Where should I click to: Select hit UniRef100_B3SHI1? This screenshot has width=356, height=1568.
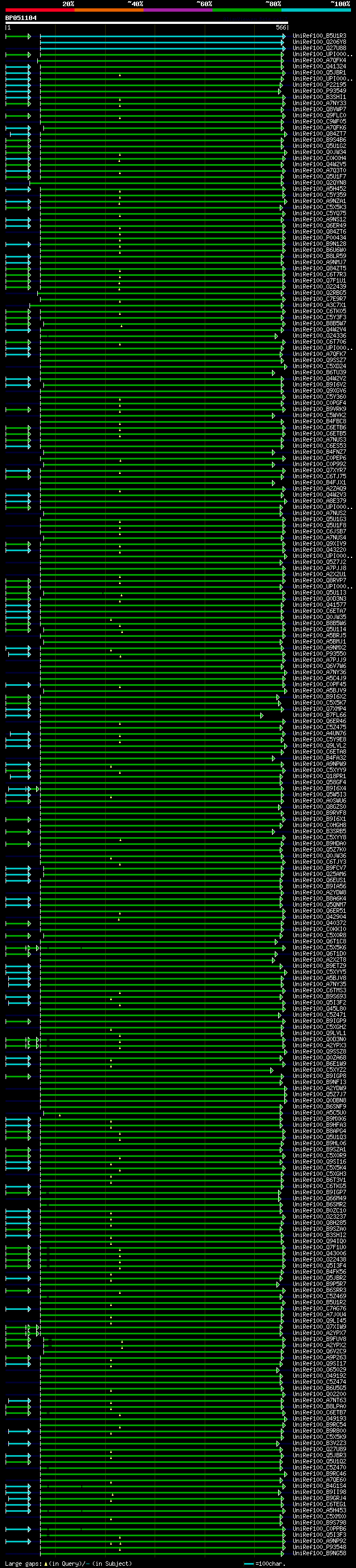(x=319, y=97)
